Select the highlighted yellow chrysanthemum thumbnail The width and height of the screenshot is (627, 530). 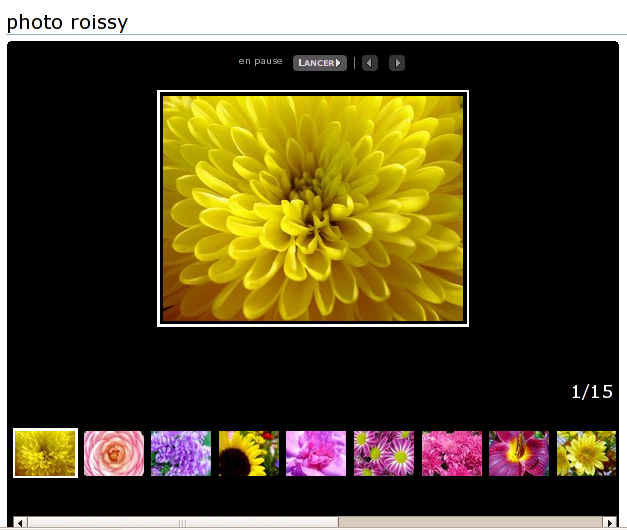[45, 453]
